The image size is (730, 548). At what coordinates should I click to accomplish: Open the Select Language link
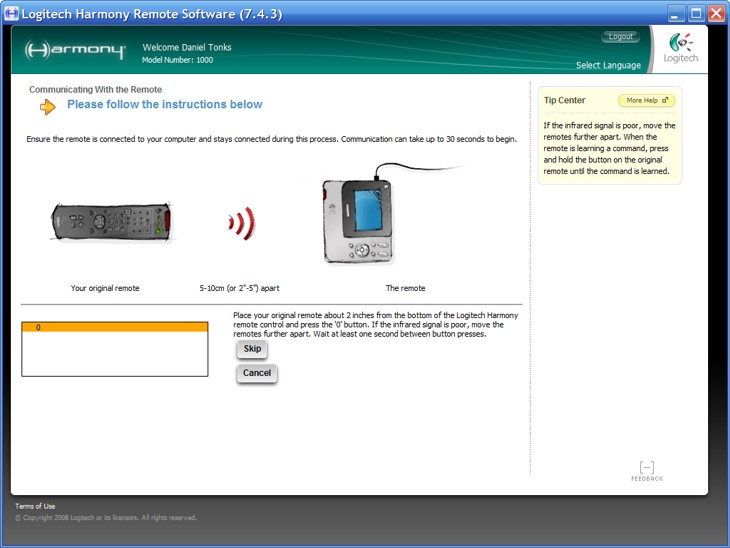tap(609, 65)
